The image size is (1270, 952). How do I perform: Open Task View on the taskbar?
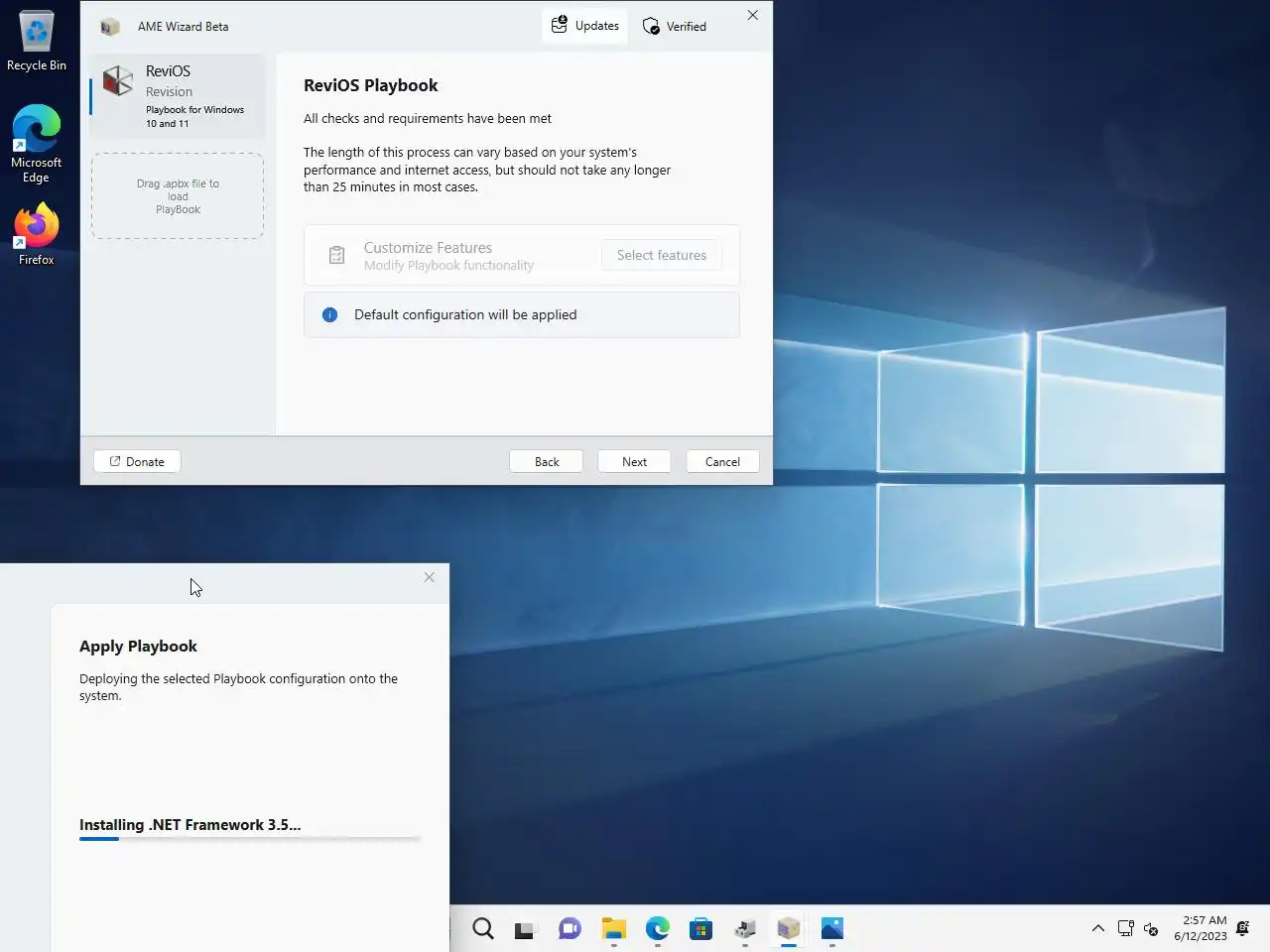click(524, 929)
